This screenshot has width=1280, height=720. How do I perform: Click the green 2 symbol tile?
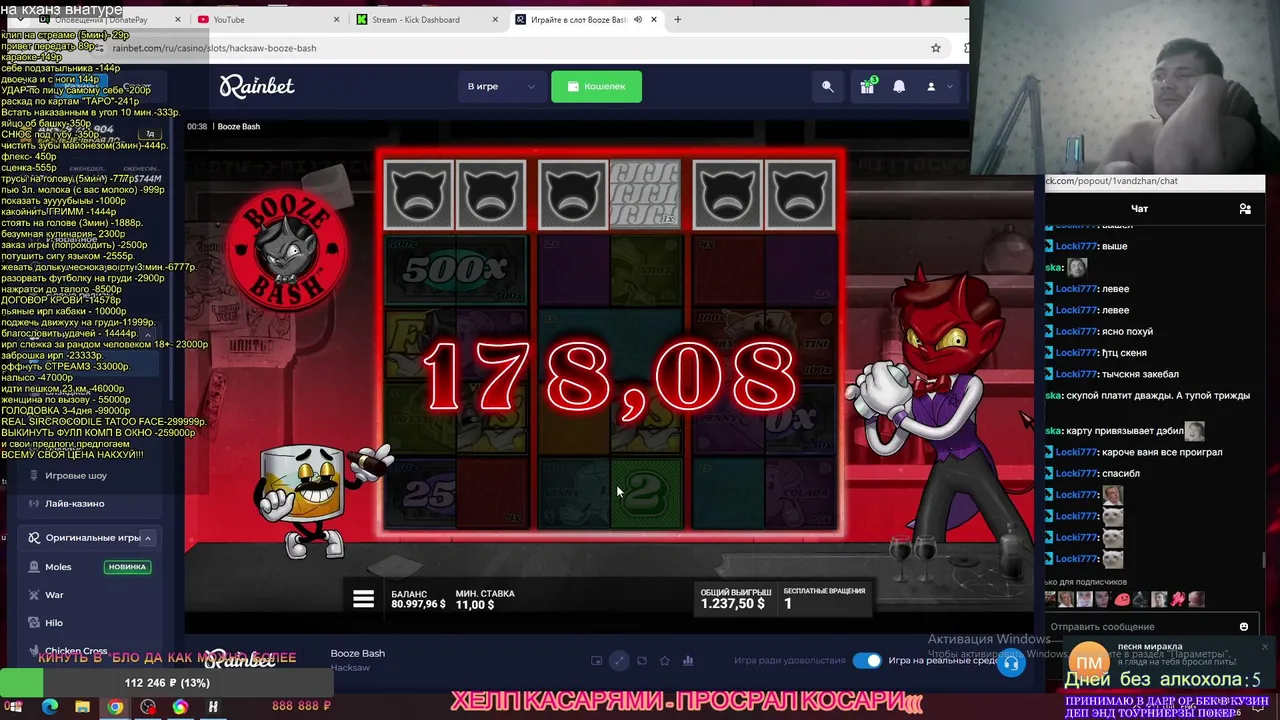[x=646, y=491]
